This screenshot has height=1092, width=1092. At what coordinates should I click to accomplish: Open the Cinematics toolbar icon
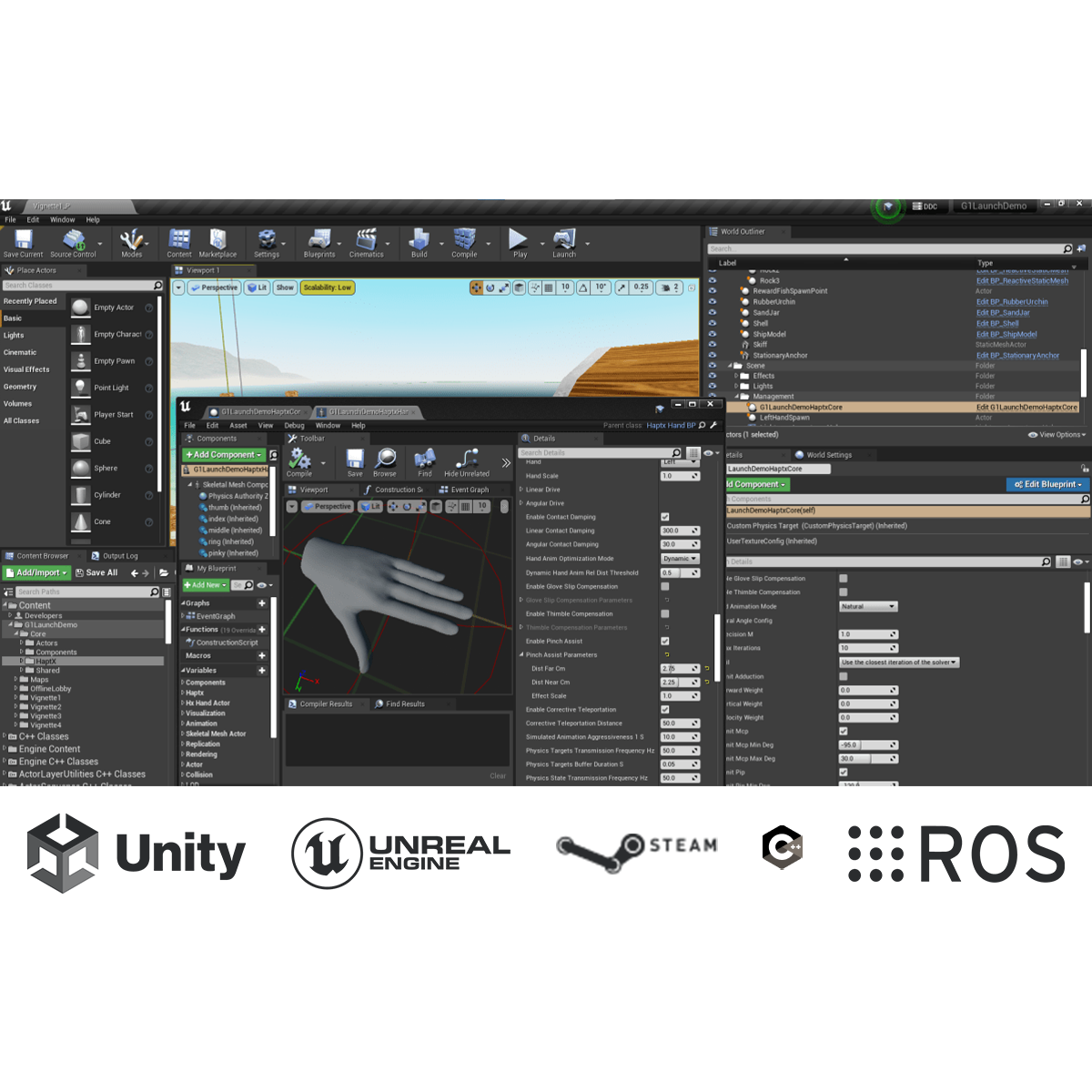pyautogui.click(x=367, y=243)
